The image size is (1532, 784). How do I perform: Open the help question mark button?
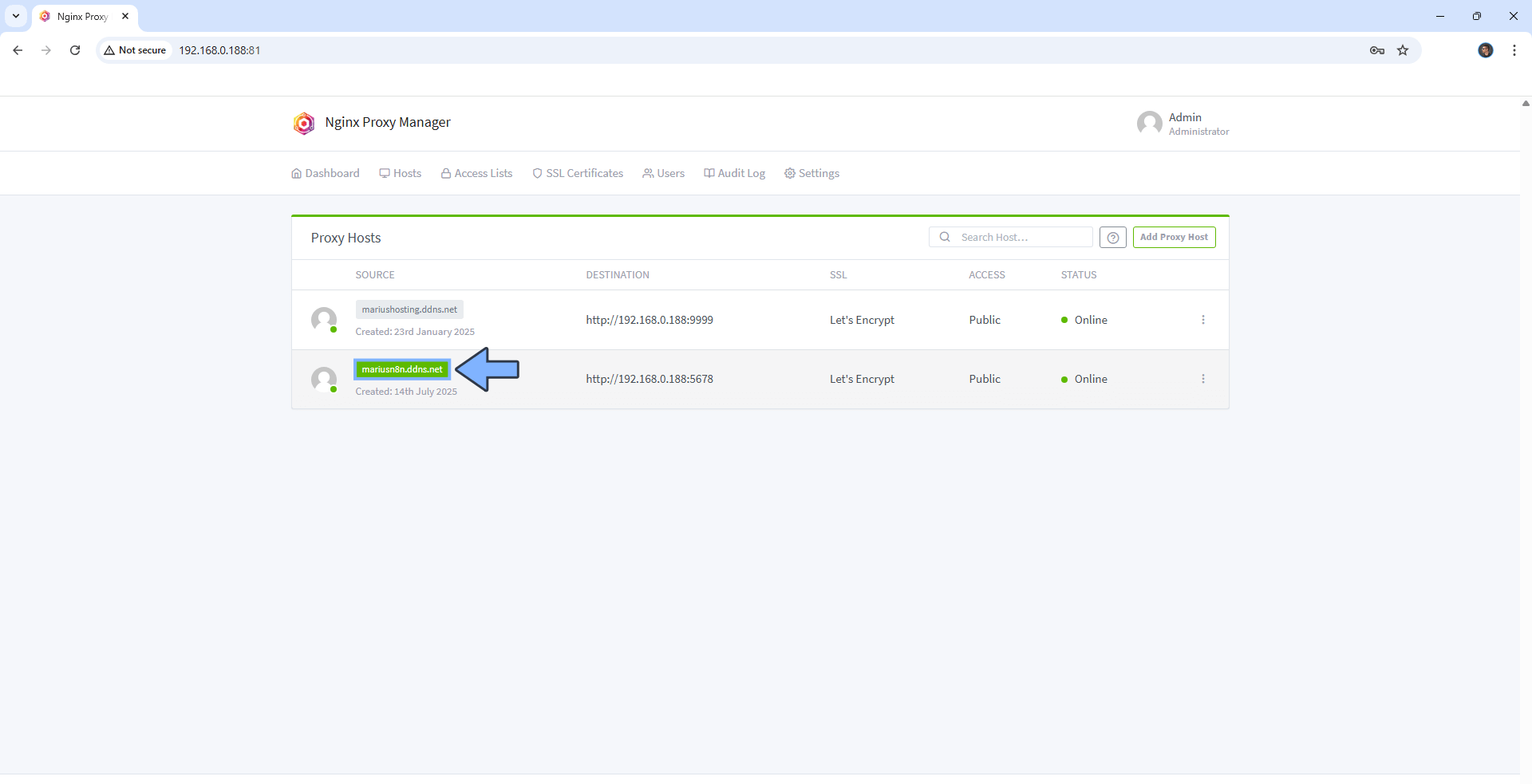(x=1112, y=238)
